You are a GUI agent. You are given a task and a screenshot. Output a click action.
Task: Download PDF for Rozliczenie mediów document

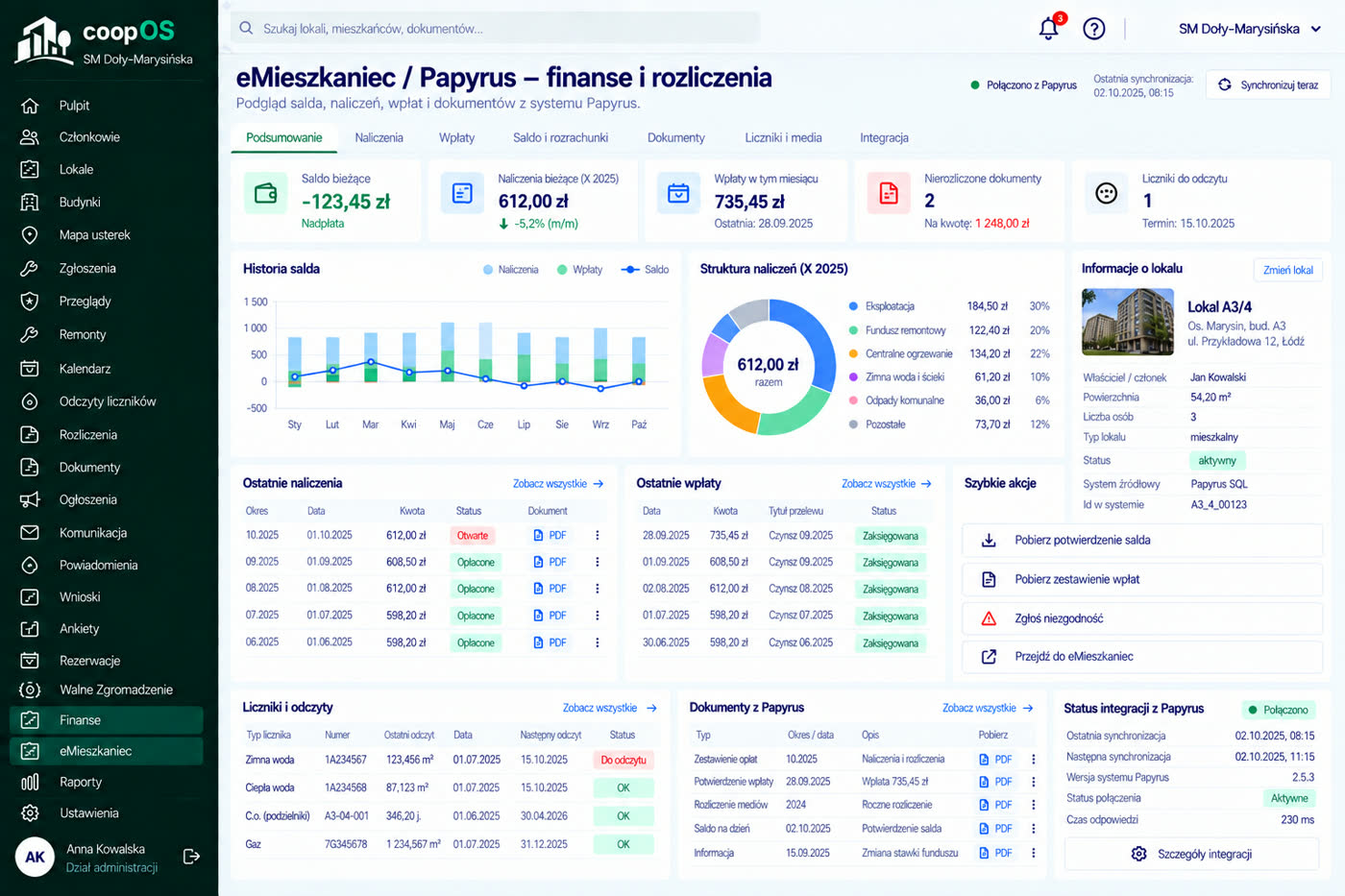pyautogui.click(x=995, y=806)
